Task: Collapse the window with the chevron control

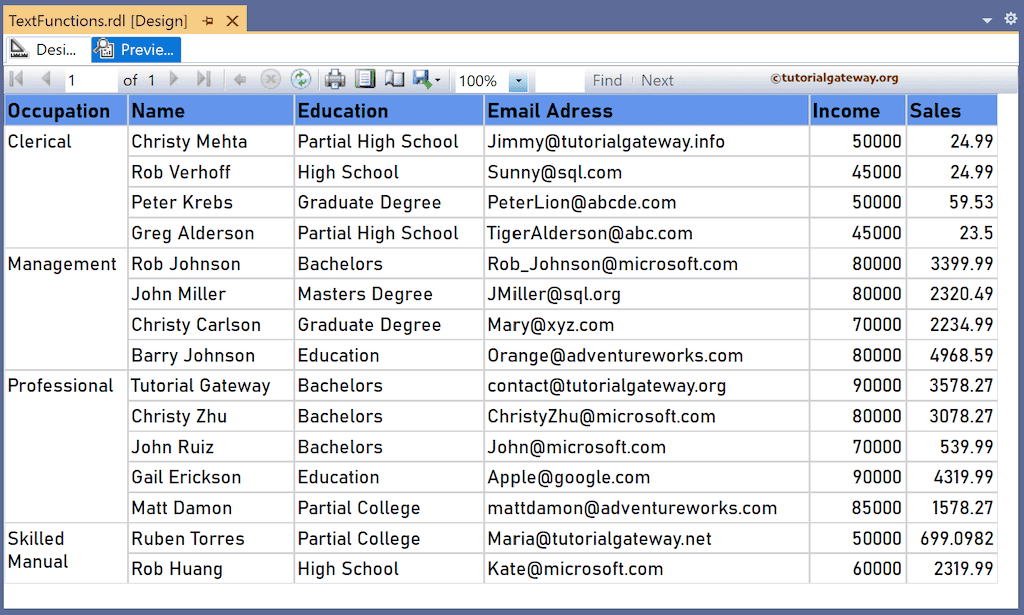Action: (985, 18)
